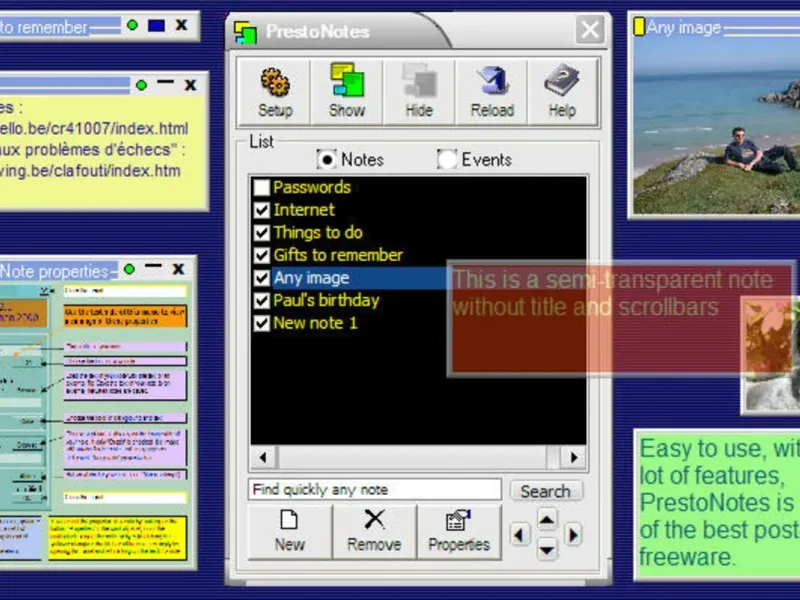Image resolution: width=800 pixels, height=600 pixels.
Task: Select 'Gifts to remember' list entry
Action: [338, 255]
